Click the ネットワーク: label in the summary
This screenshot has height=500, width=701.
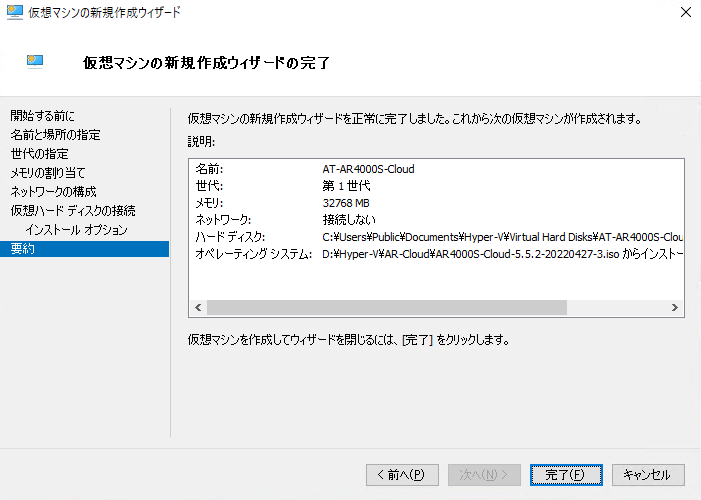[223, 220]
